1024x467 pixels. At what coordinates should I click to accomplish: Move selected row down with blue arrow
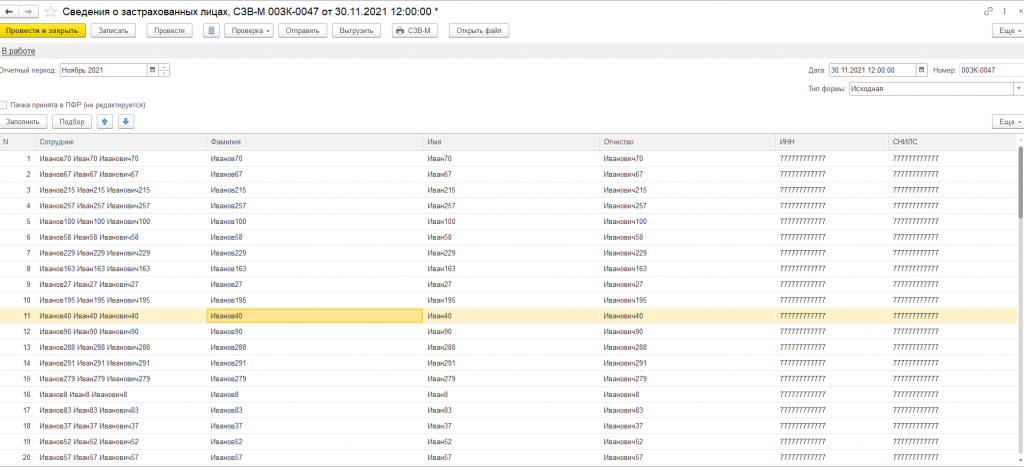(x=126, y=121)
